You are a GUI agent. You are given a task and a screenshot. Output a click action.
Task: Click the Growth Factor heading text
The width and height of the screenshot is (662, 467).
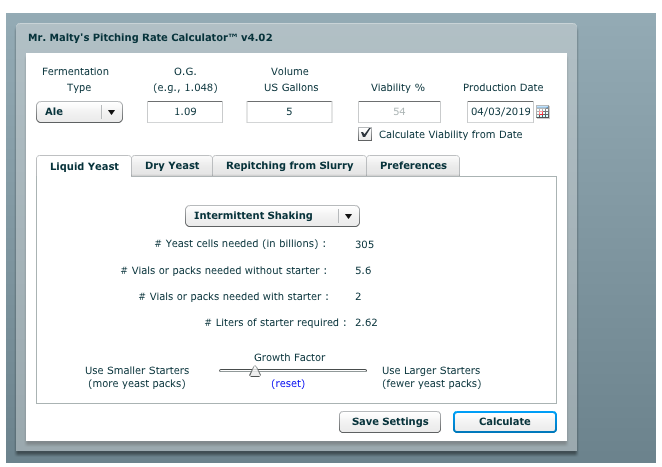pyautogui.click(x=290, y=358)
